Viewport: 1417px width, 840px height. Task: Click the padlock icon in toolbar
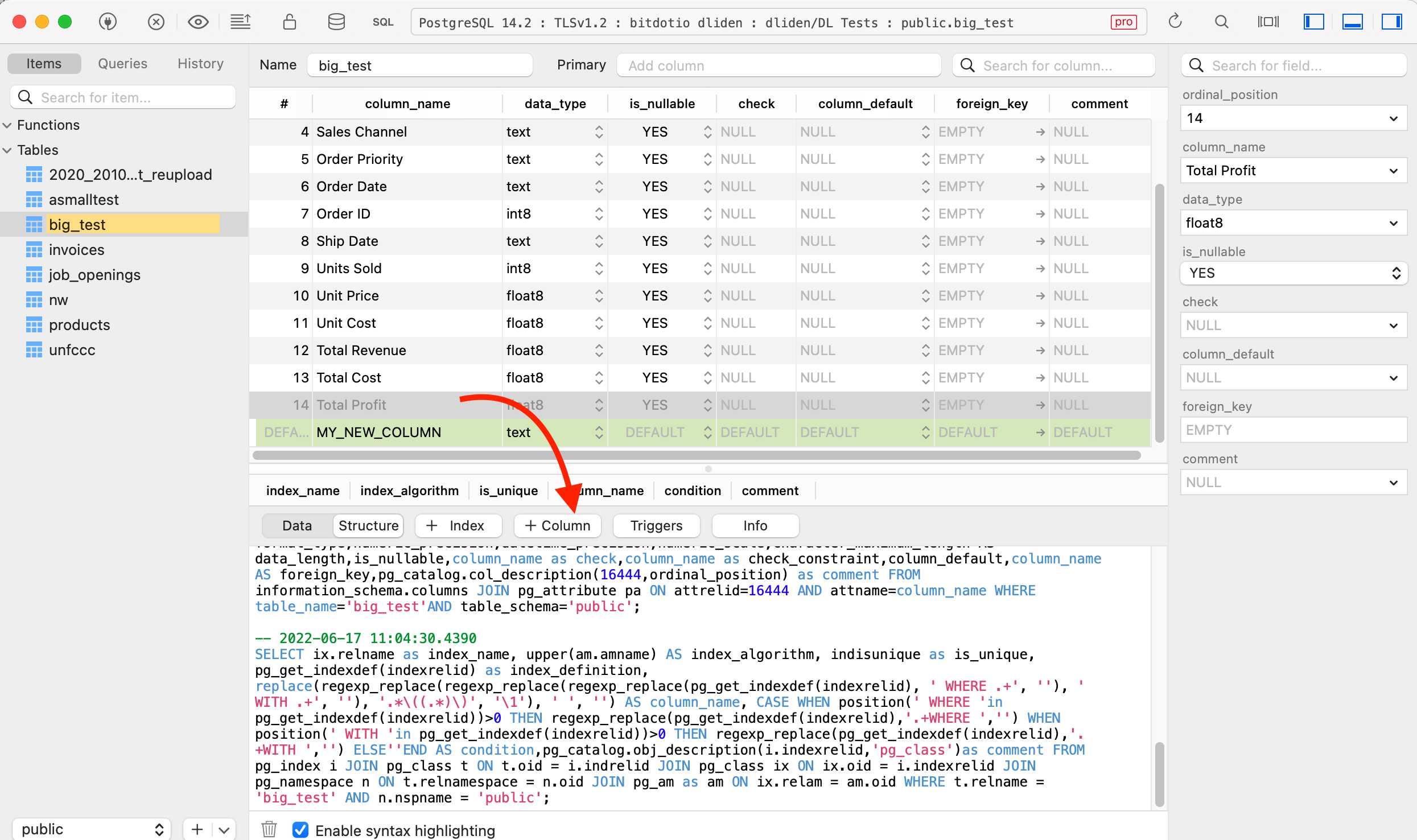point(290,22)
